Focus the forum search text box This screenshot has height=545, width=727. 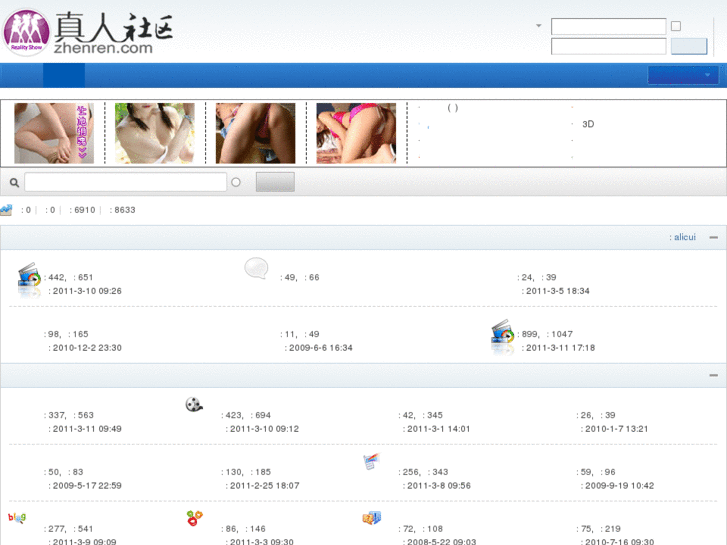[x=125, y=182]
